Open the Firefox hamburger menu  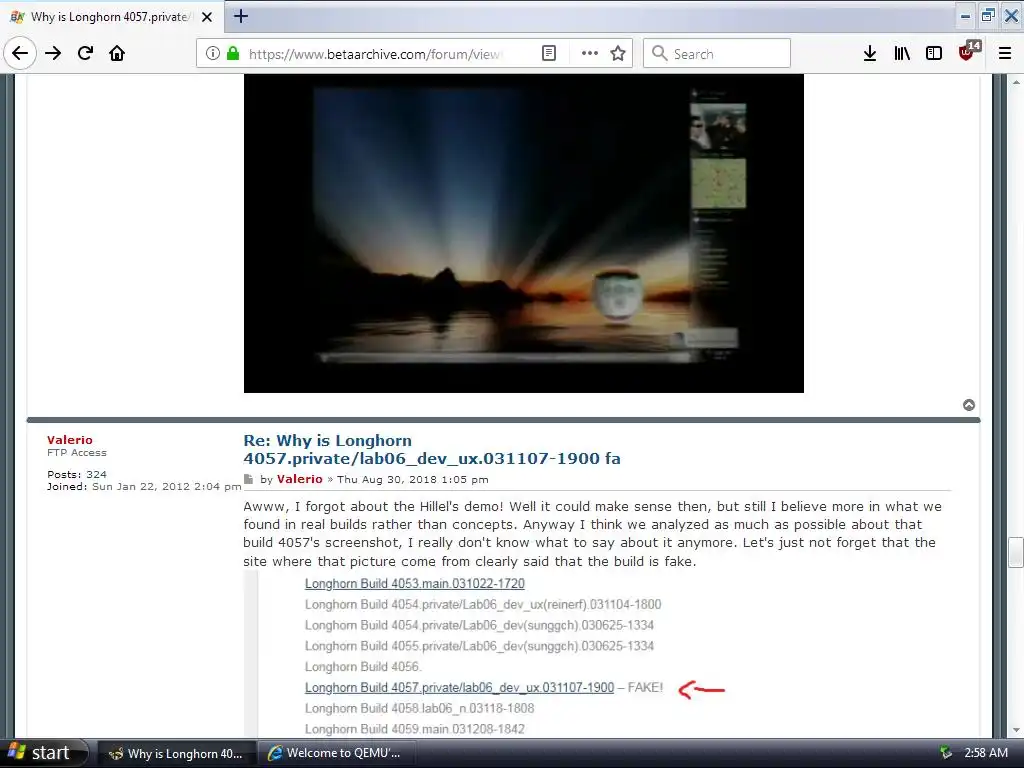1005,54
